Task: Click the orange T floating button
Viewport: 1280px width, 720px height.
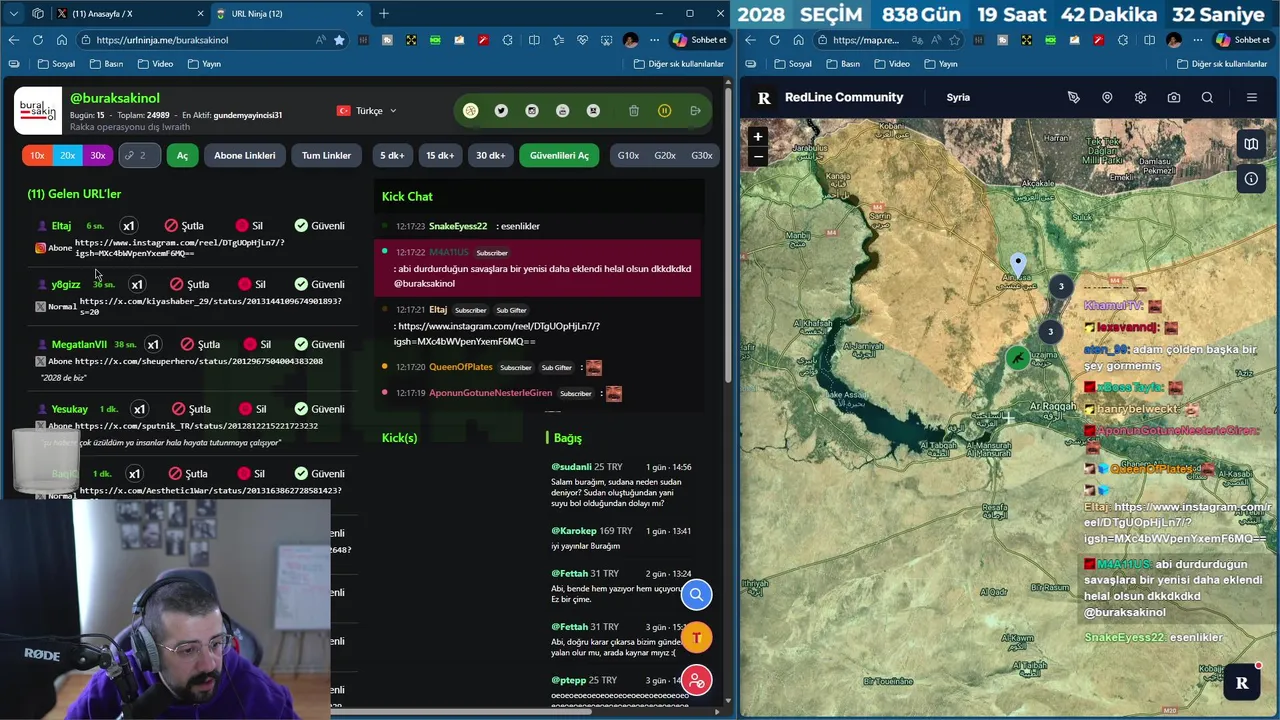Action: point(697,638)
